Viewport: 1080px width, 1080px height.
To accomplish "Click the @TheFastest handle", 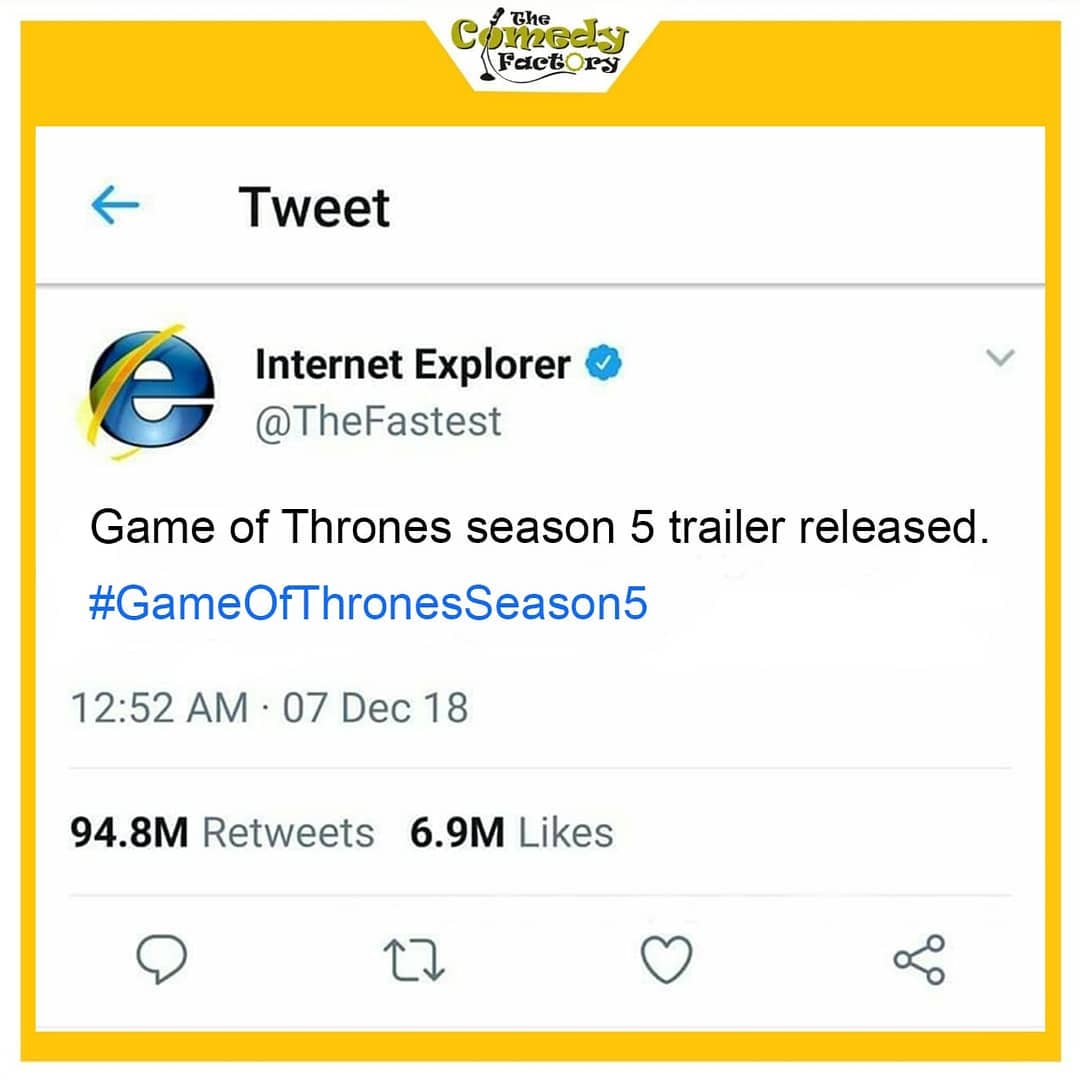I will tap(380, 421).
